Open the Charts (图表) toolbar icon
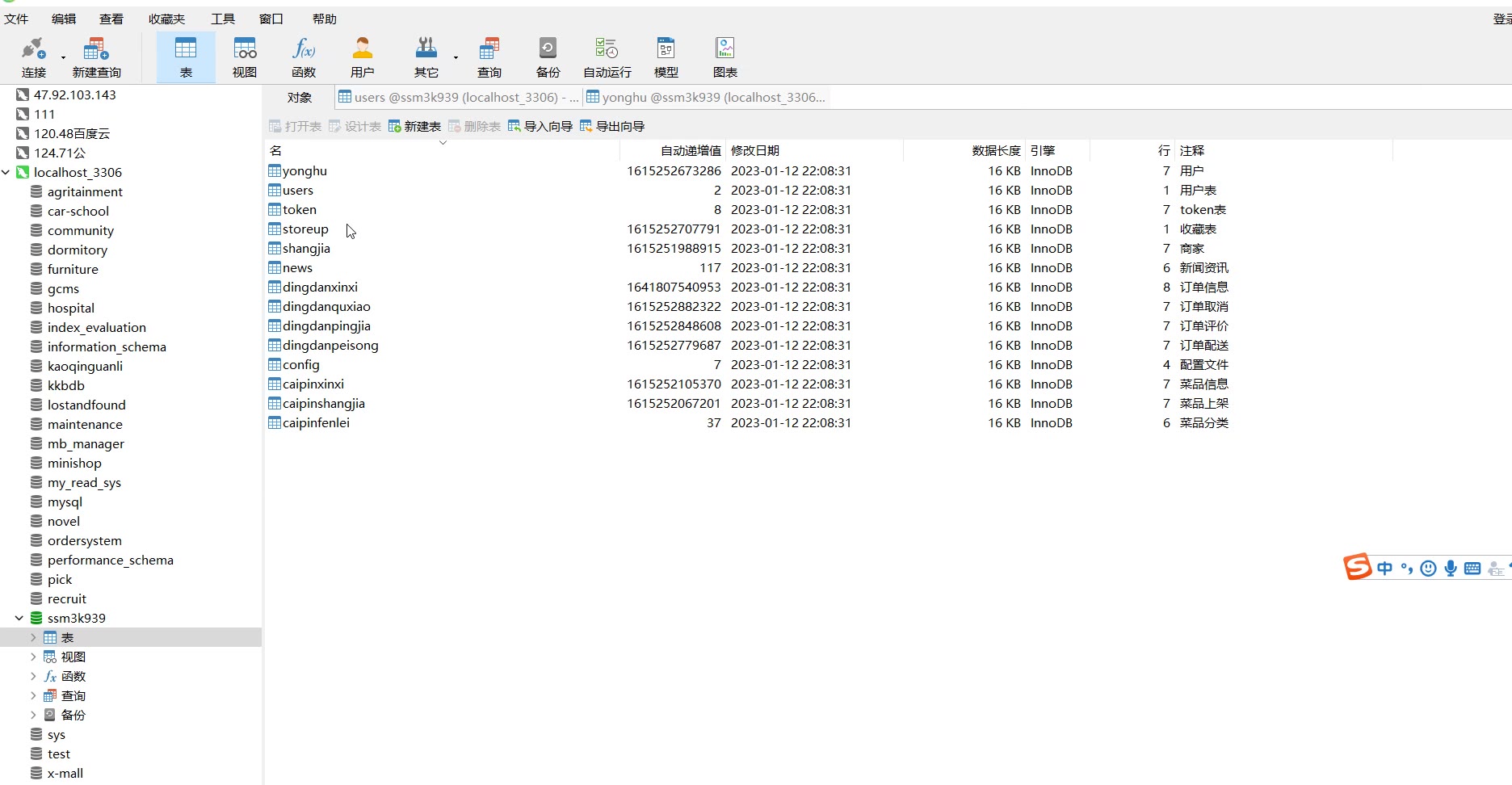 tap(725, 49)
